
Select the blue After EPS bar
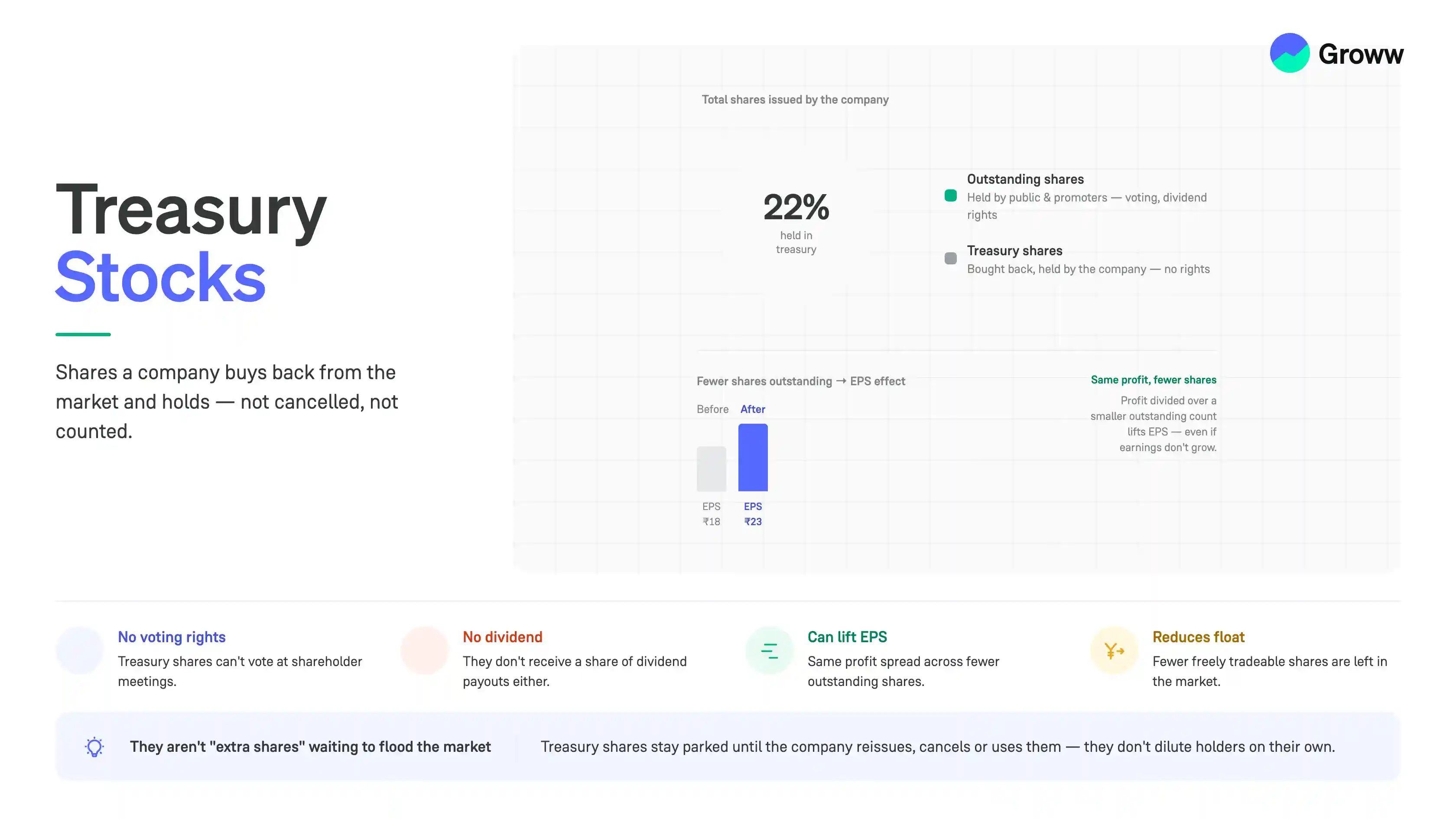point(753,457)
